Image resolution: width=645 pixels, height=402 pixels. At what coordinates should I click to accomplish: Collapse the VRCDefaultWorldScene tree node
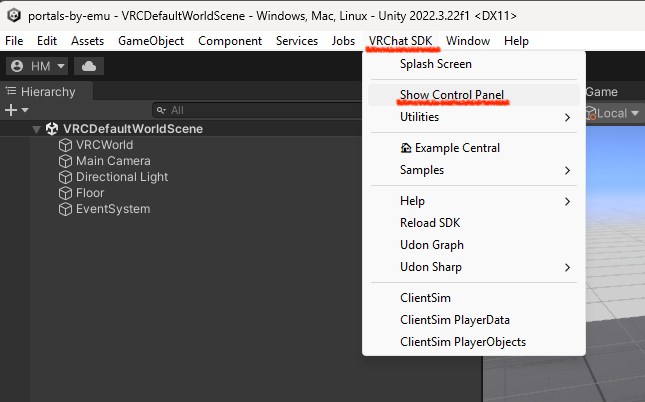tap(37, 129)
